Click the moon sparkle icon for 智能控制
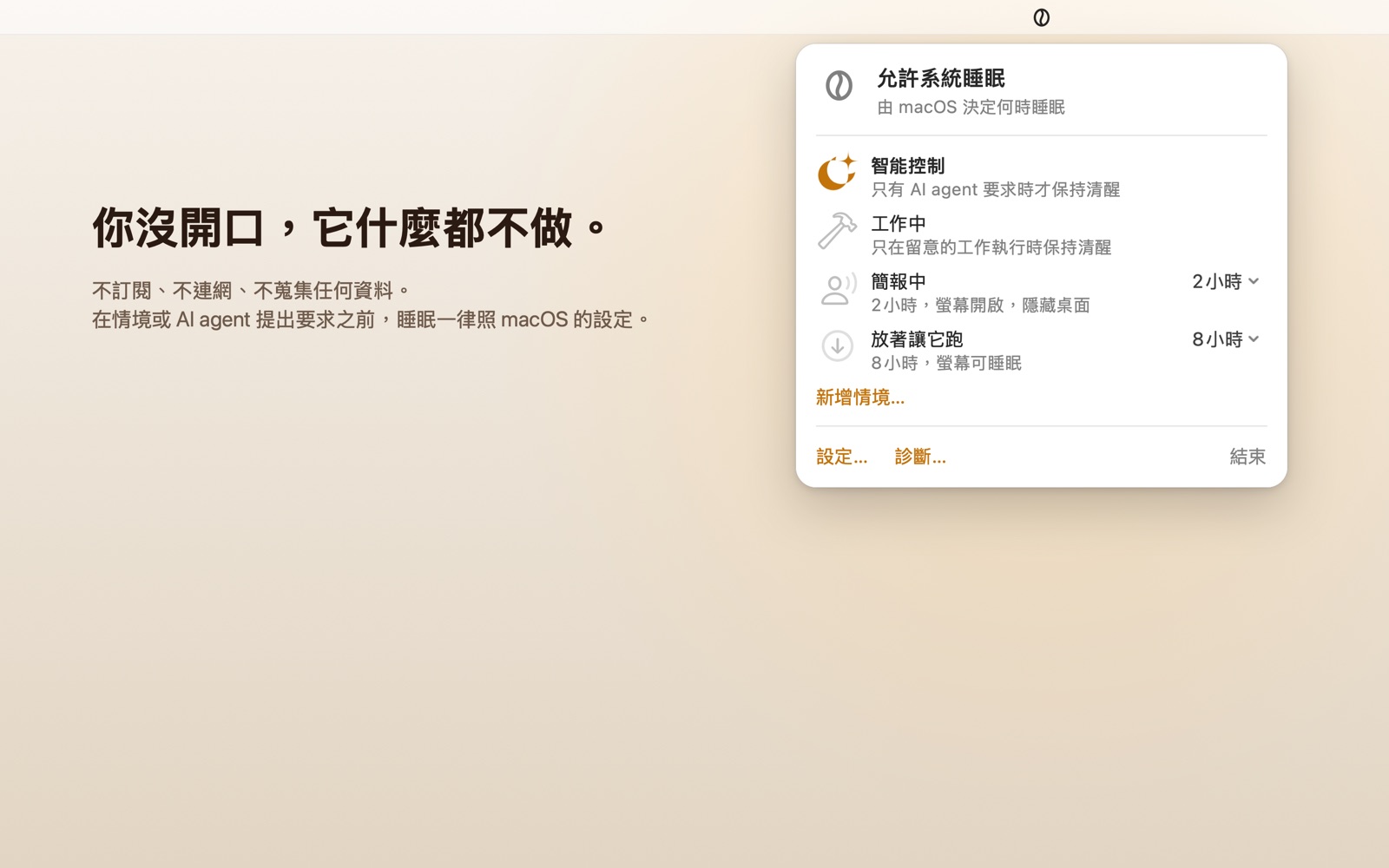This screenshot has height=868, width=1389. click(837, 173)
